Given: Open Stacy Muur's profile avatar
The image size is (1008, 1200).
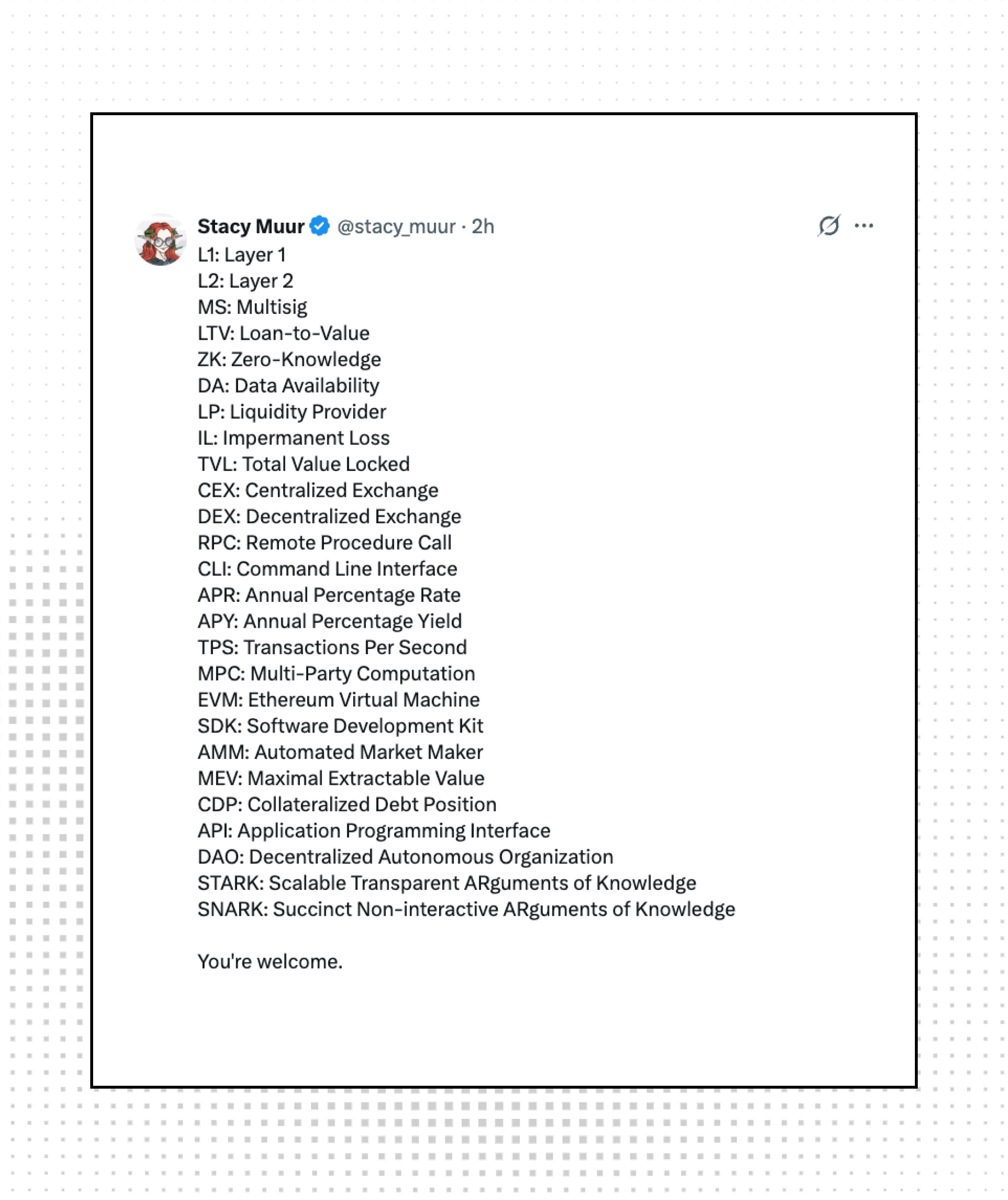Looking at the screenshot, I should coord(160,240).
